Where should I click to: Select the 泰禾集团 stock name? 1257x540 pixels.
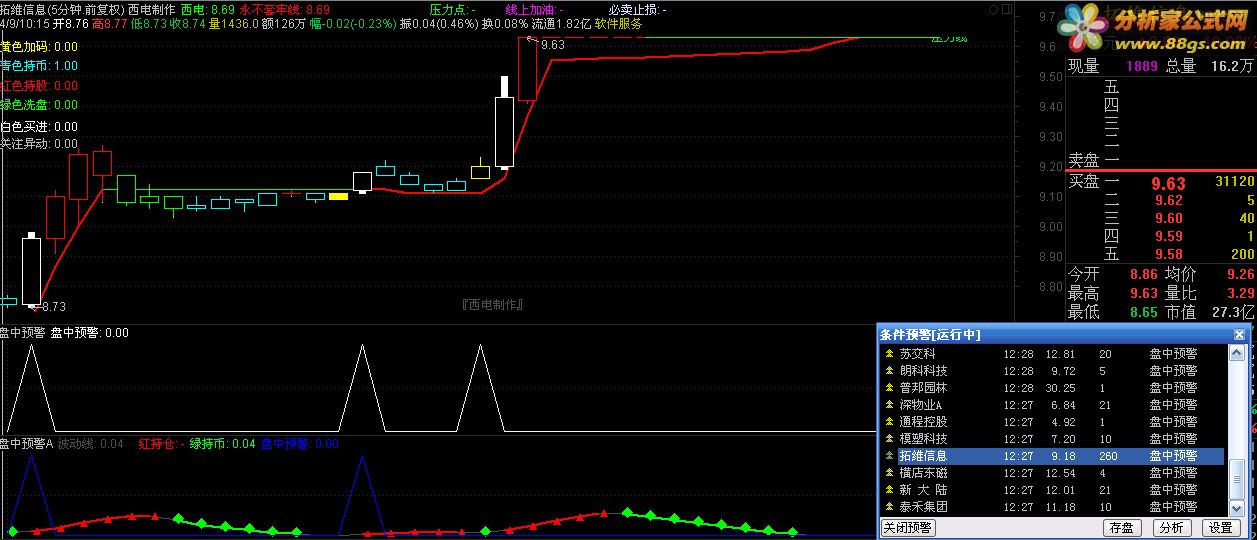(x=923, y=506)
